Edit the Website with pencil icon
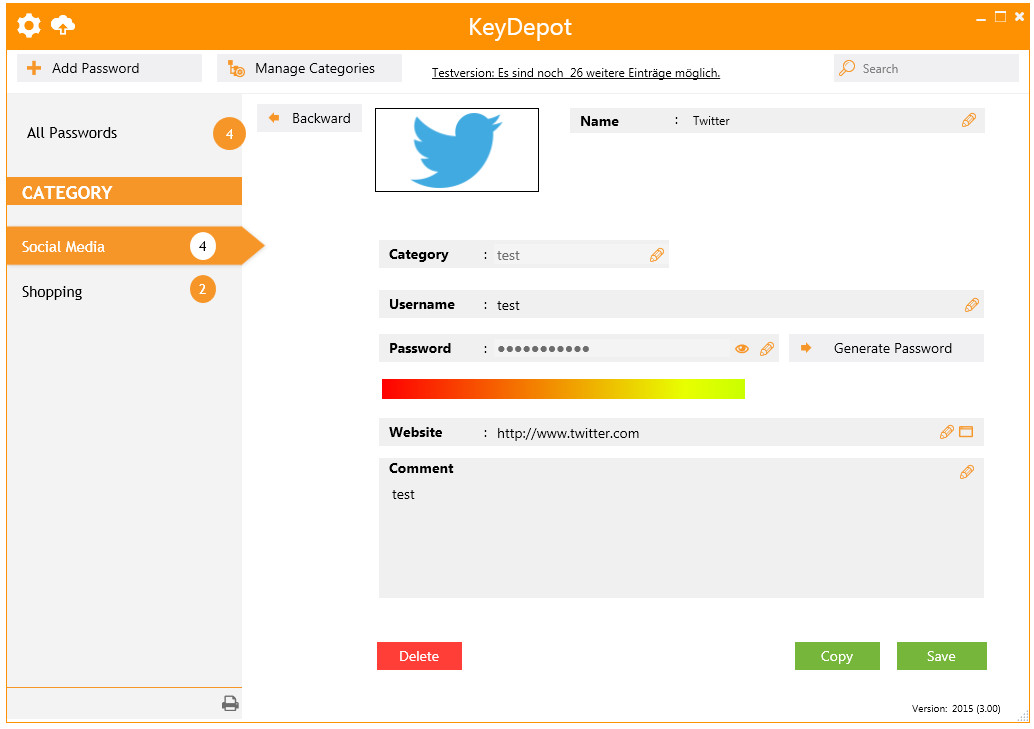 click(946, 432)
